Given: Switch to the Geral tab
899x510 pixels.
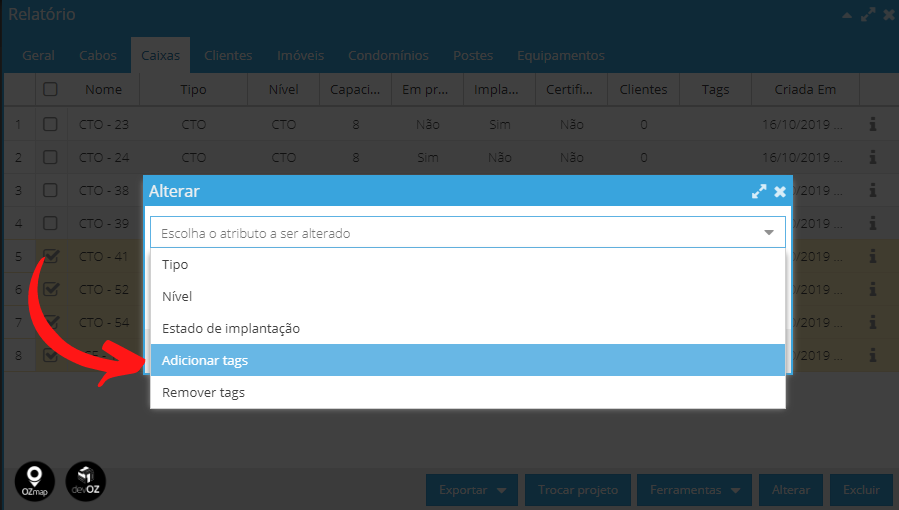Looking at the screenshot, I should tap(38, 56).
